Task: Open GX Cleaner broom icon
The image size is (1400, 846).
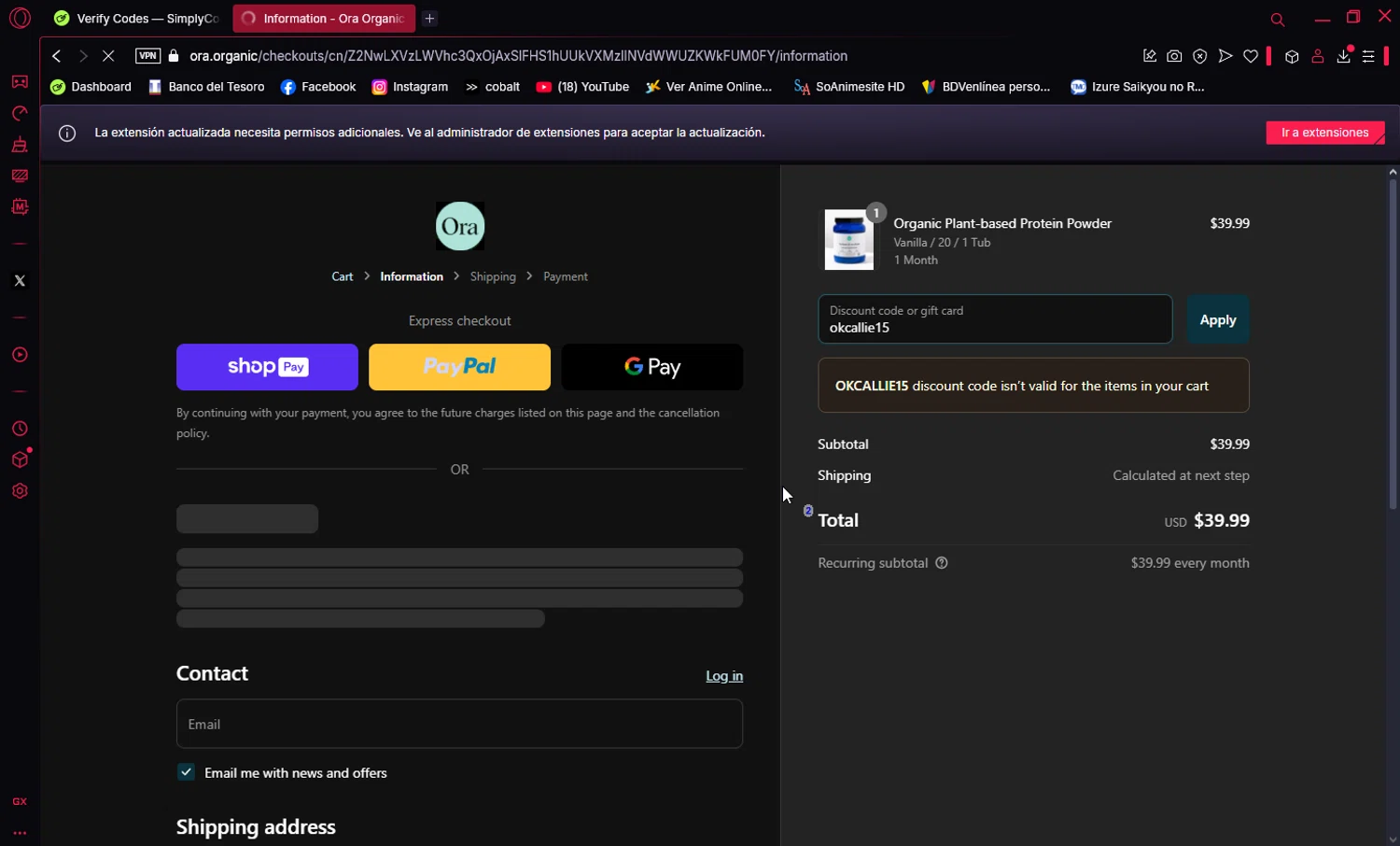Action: 20,145
